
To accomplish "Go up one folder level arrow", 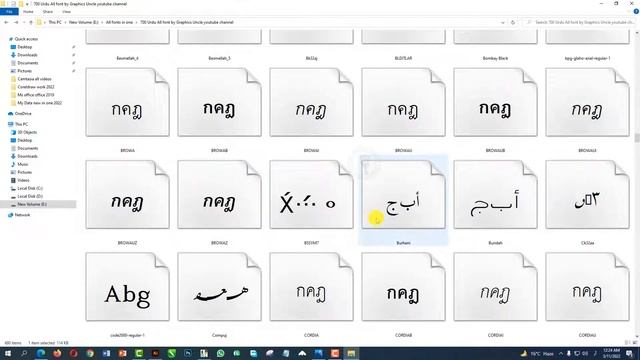I will [31, 22].
